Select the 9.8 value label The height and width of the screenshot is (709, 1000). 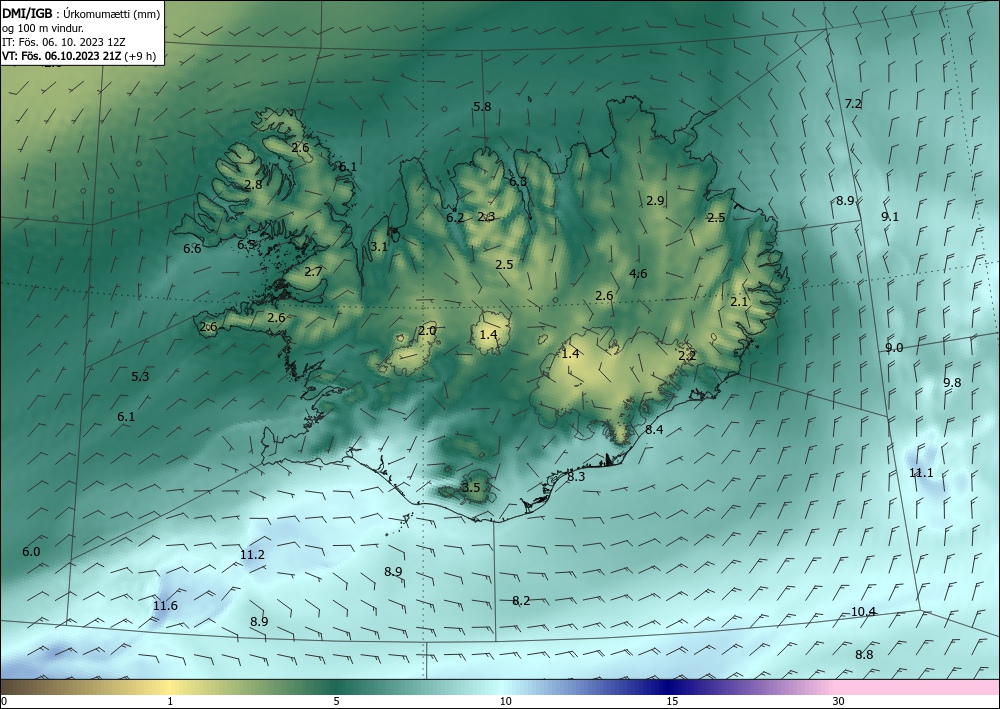(x=952, y=383)
